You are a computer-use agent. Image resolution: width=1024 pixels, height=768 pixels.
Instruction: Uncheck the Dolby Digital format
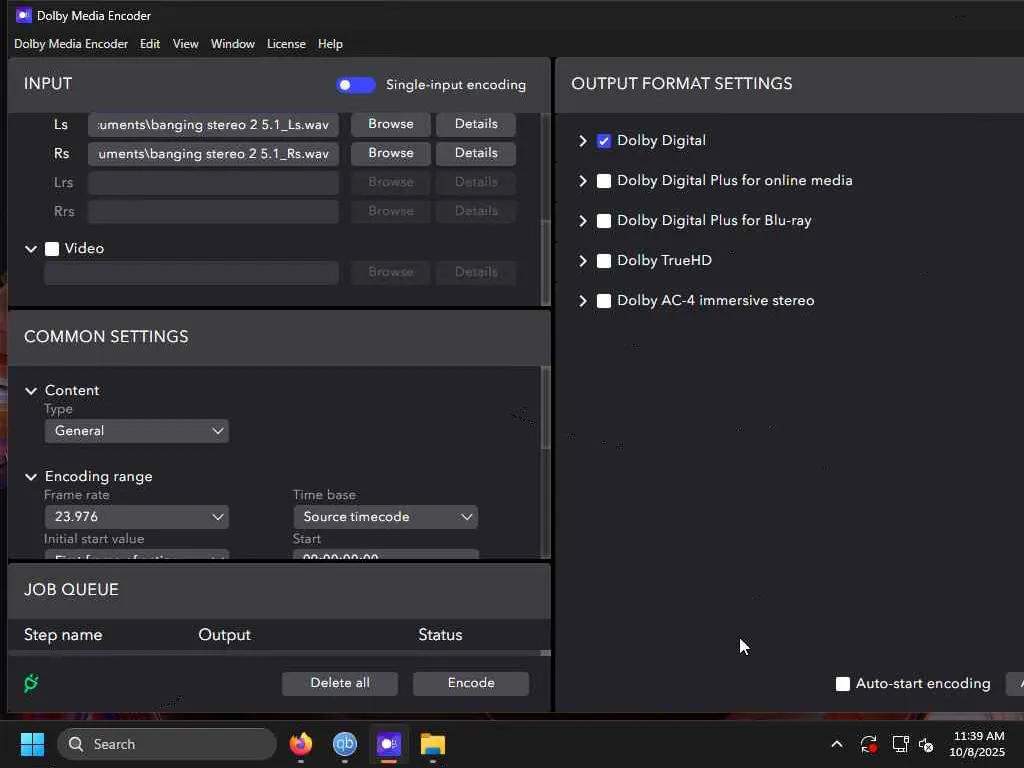click(x=603, y=141)
